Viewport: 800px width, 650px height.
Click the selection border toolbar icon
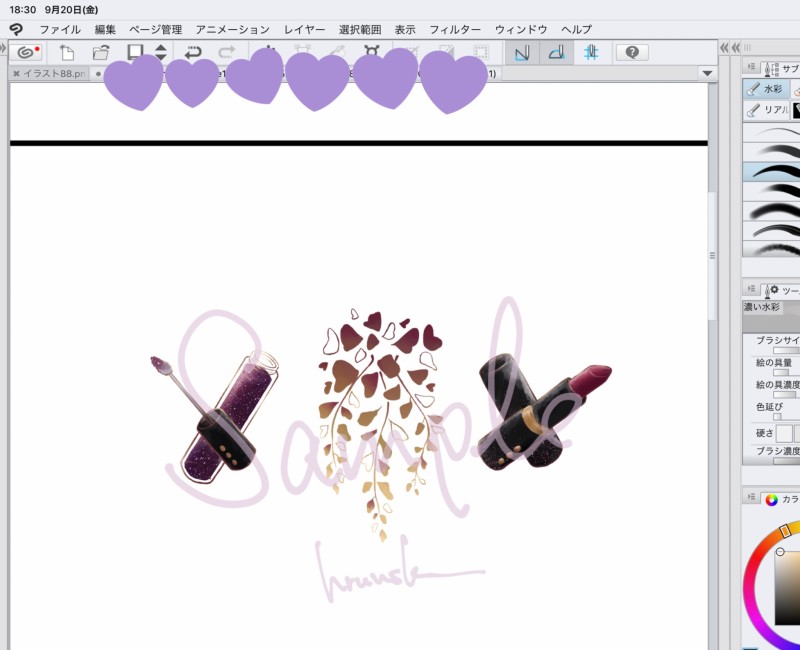pyautogui.click(x=481, y=52)
